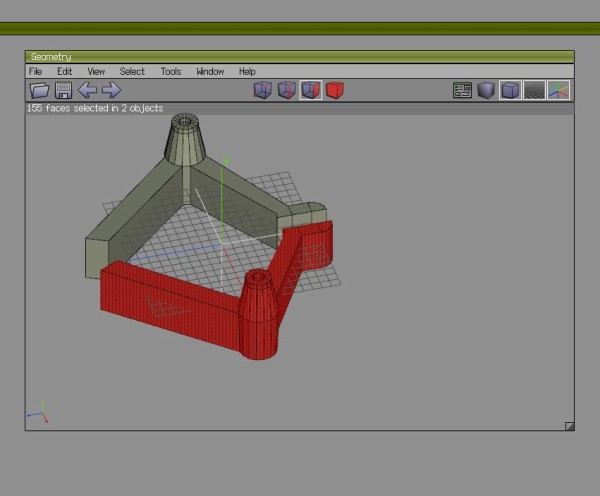
Task: Open the Select menu
Action: point(132,72)
